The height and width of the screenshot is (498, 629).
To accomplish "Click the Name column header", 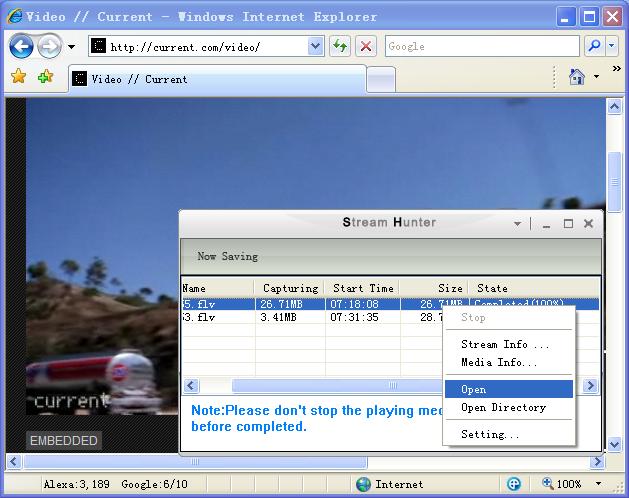I will tap(217, 288).
